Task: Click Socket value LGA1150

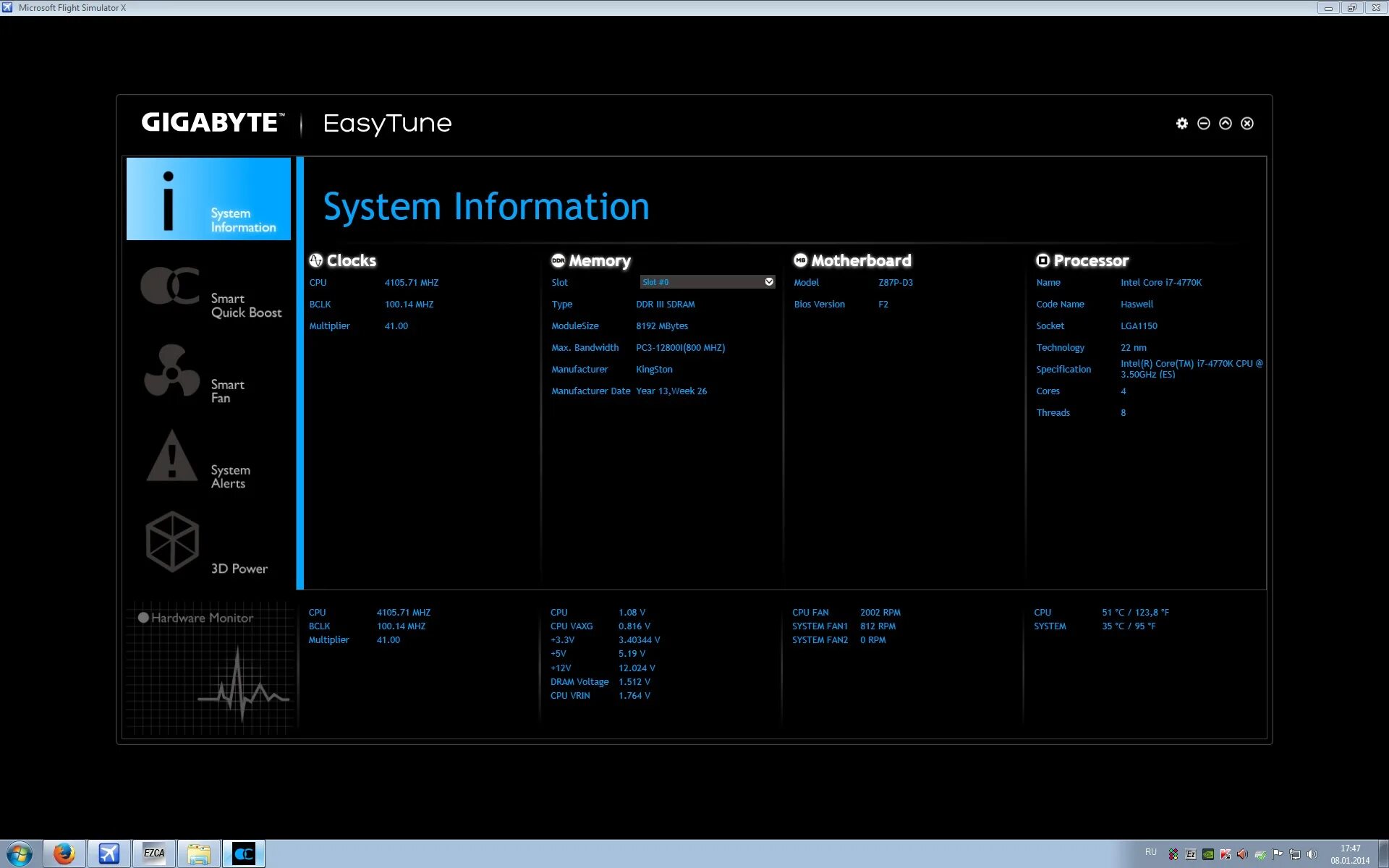Action: click(1139, 326)
